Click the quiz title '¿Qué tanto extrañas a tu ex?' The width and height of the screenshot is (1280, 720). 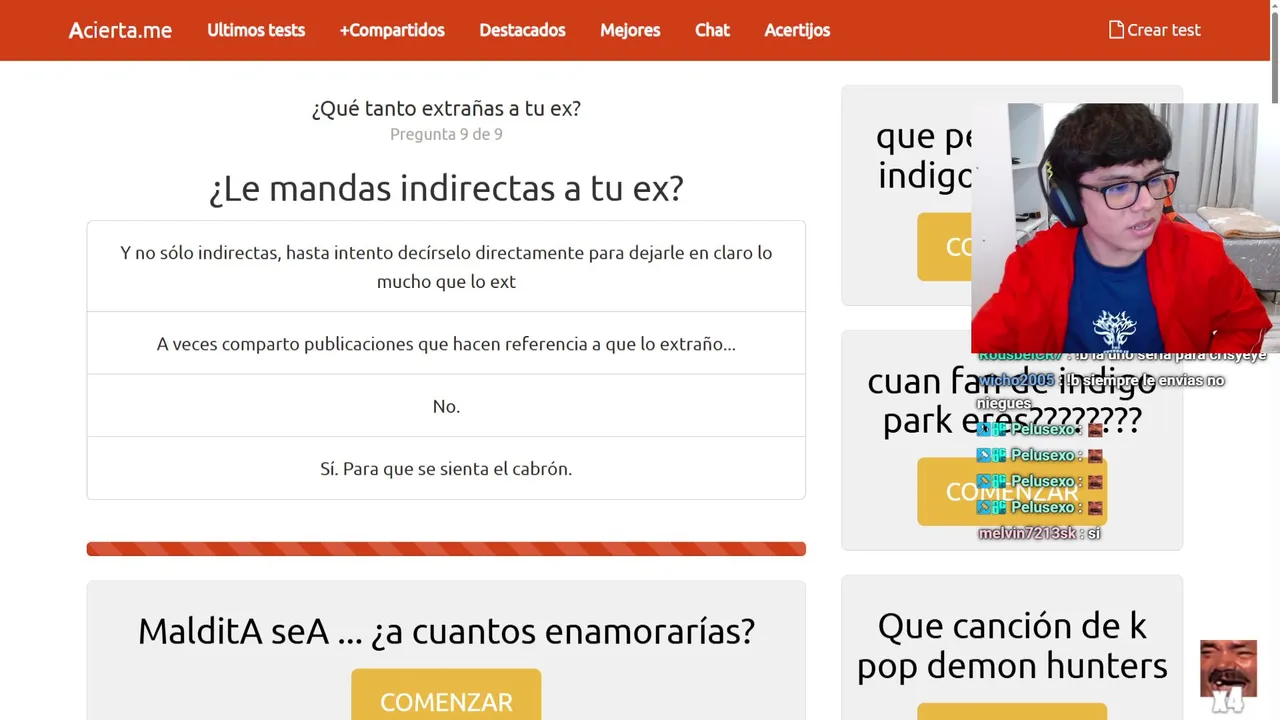click(x=446, y=108)
